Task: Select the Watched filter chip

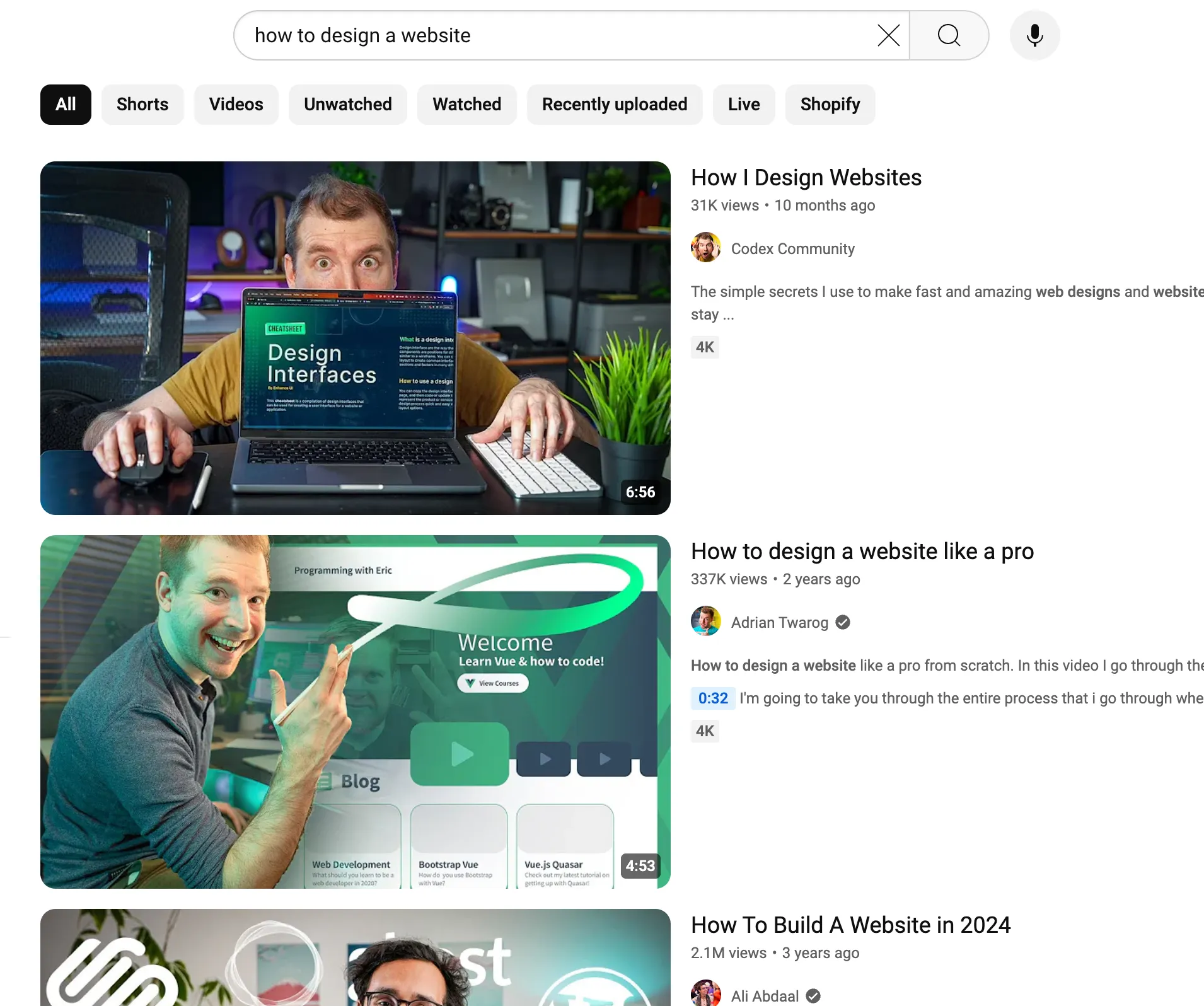Action: (x=467, y=105)
